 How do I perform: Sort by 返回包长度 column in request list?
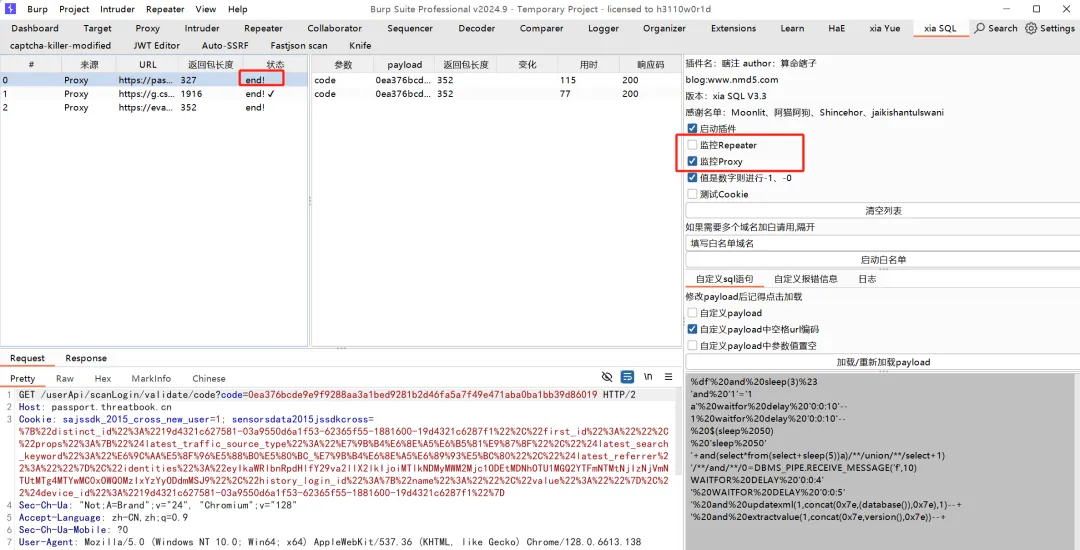coord(210,64)
